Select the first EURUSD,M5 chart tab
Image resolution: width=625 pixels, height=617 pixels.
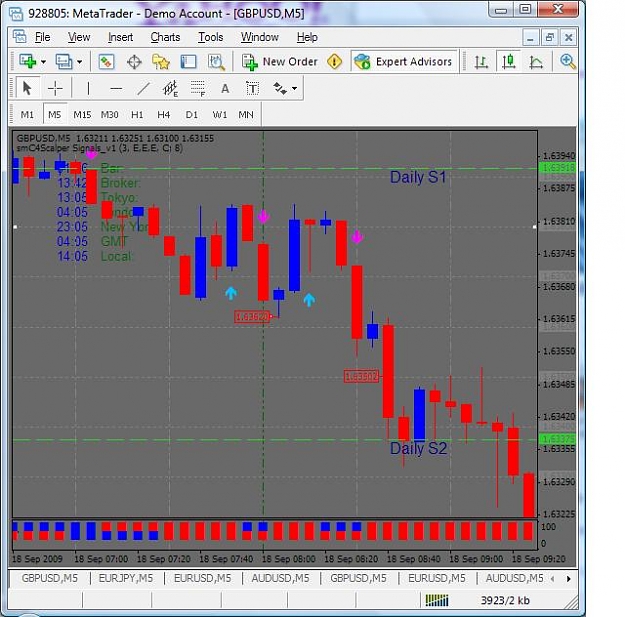click(202, 578)
